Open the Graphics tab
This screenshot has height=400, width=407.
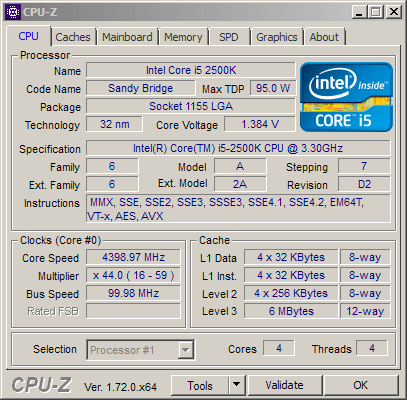pos(277,37)
